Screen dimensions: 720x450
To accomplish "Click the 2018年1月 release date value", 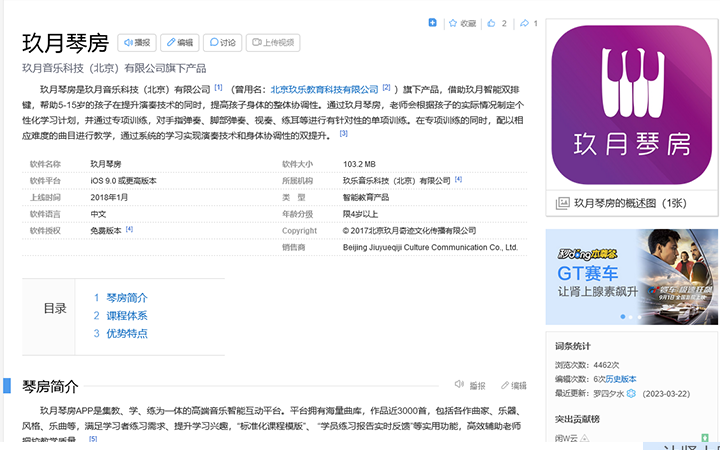I will tap(109, 197).
